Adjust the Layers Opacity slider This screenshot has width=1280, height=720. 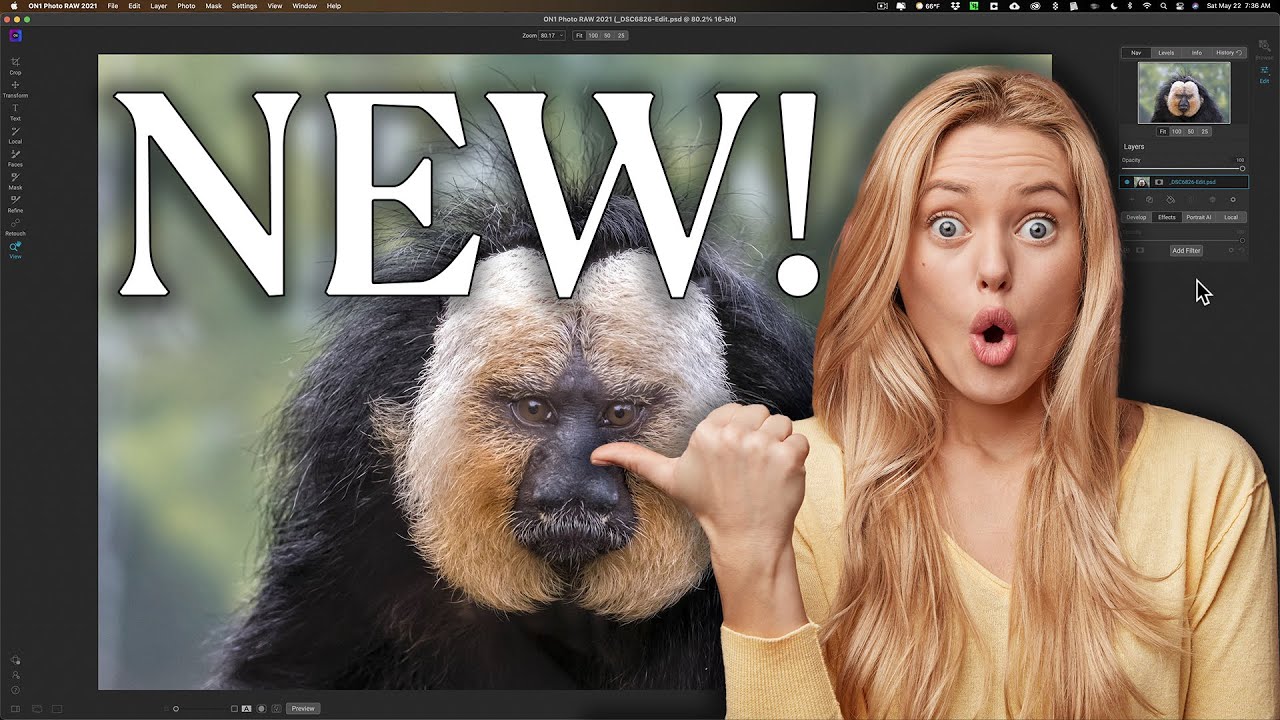pos(1184,168)
